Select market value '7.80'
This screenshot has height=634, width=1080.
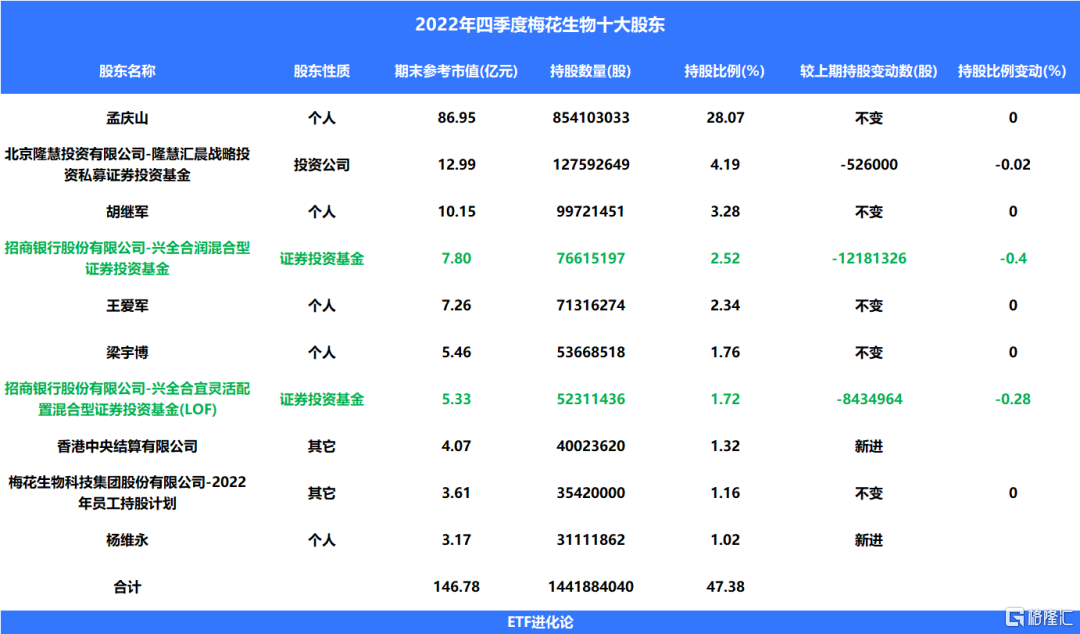coord(457,258)
